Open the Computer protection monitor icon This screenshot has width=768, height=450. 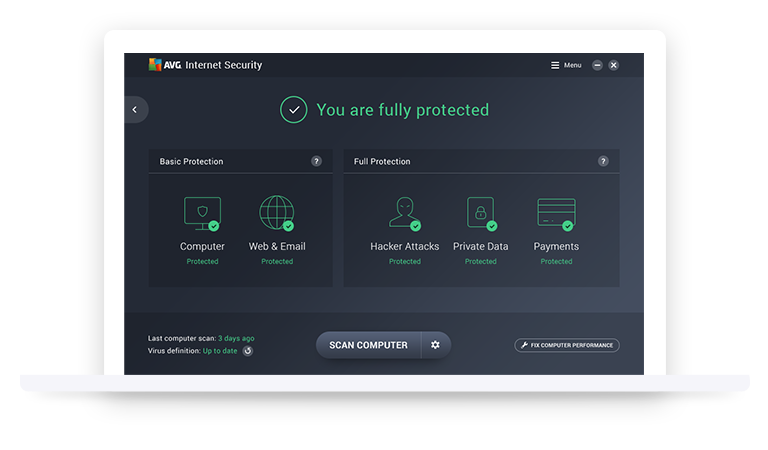[202, 213]
